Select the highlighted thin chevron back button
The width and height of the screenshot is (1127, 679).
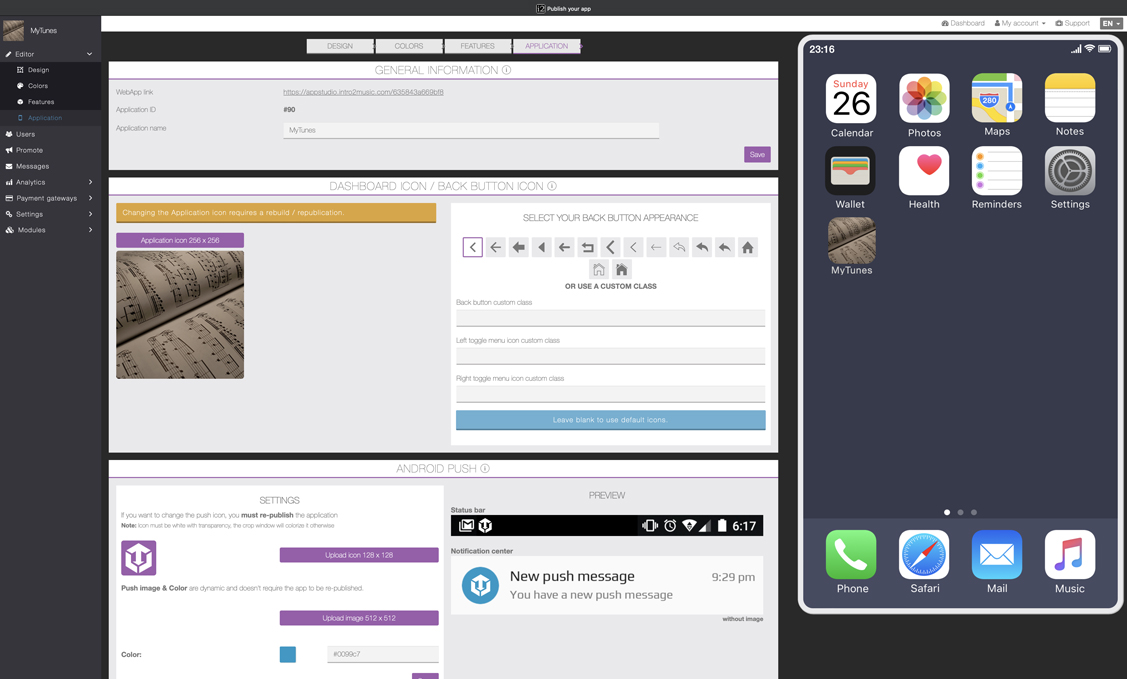tap(473, 247)
